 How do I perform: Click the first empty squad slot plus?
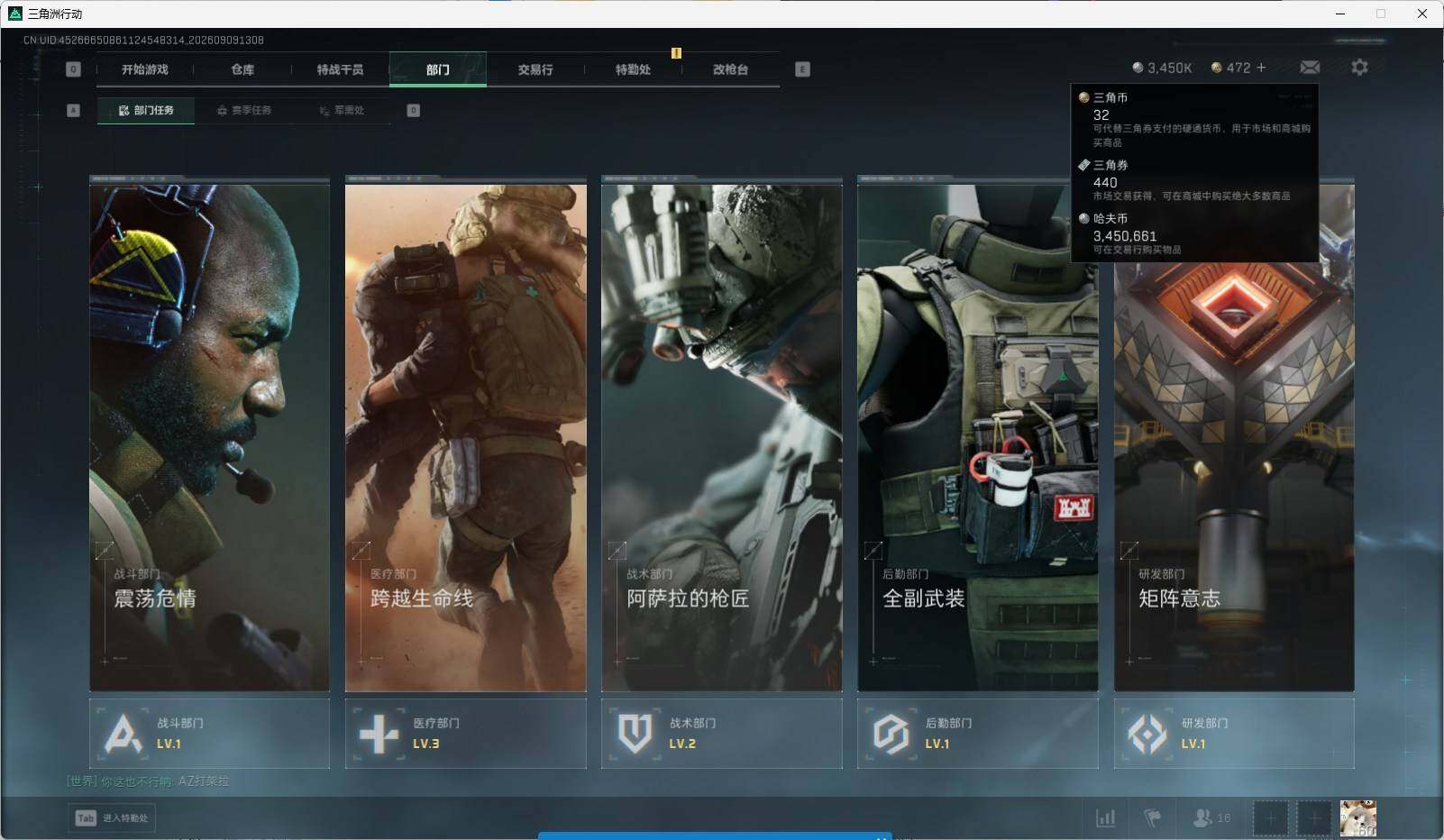coord(1271,817)
